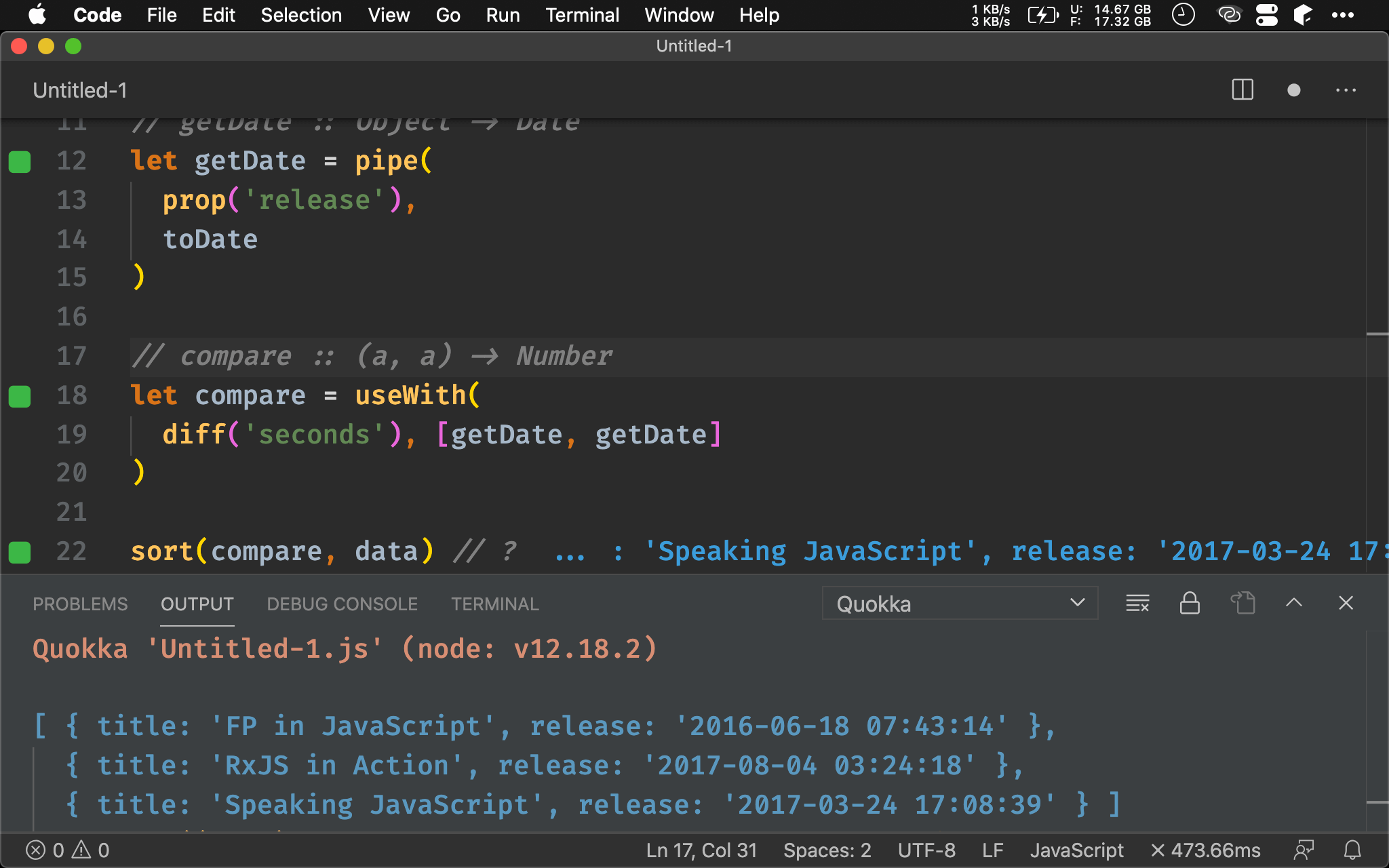Click the split editor right icon
1389x868 pixels.
[x=1243, y=90]
